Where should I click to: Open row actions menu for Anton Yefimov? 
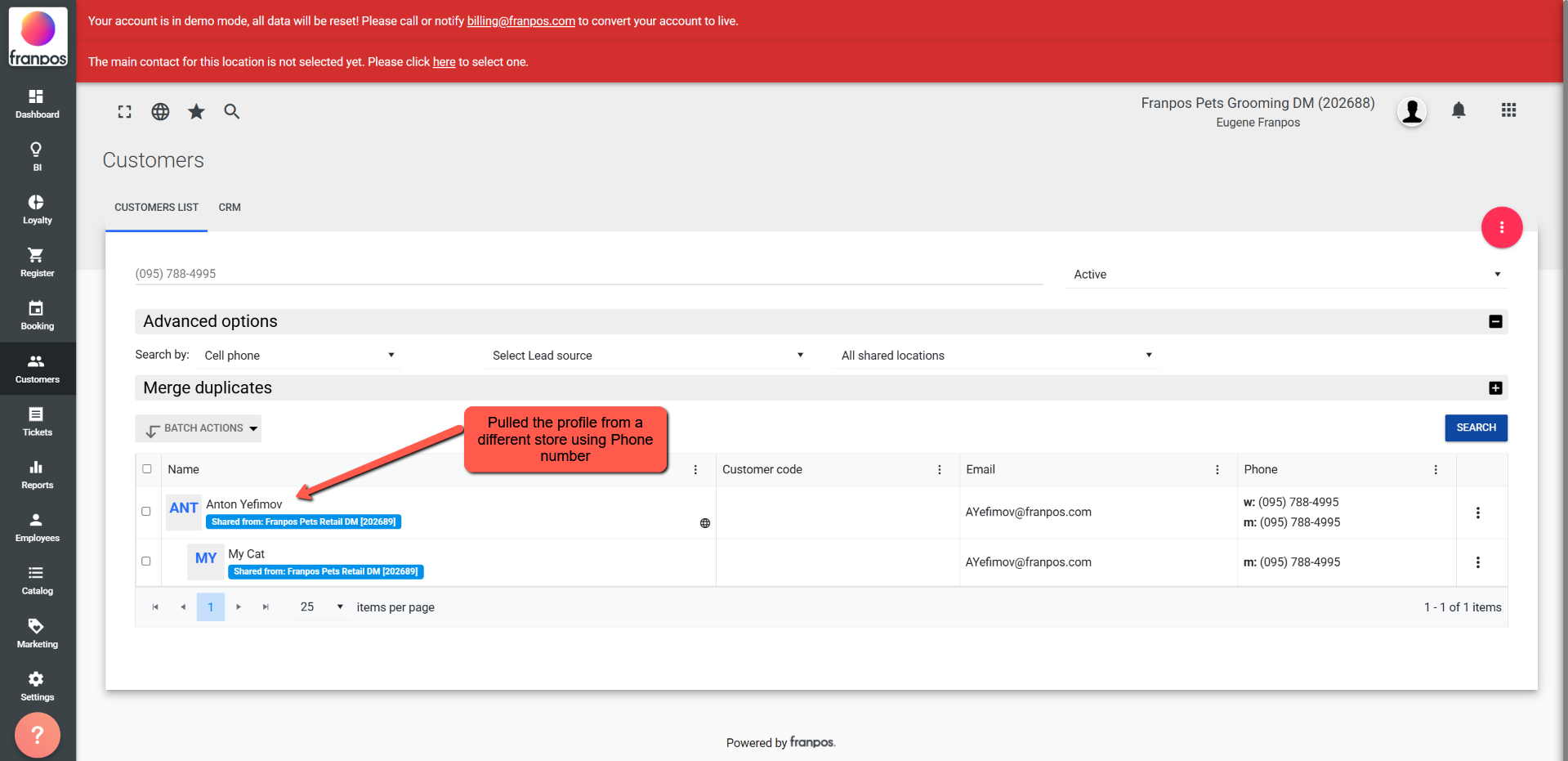[x=1477, y=513]
